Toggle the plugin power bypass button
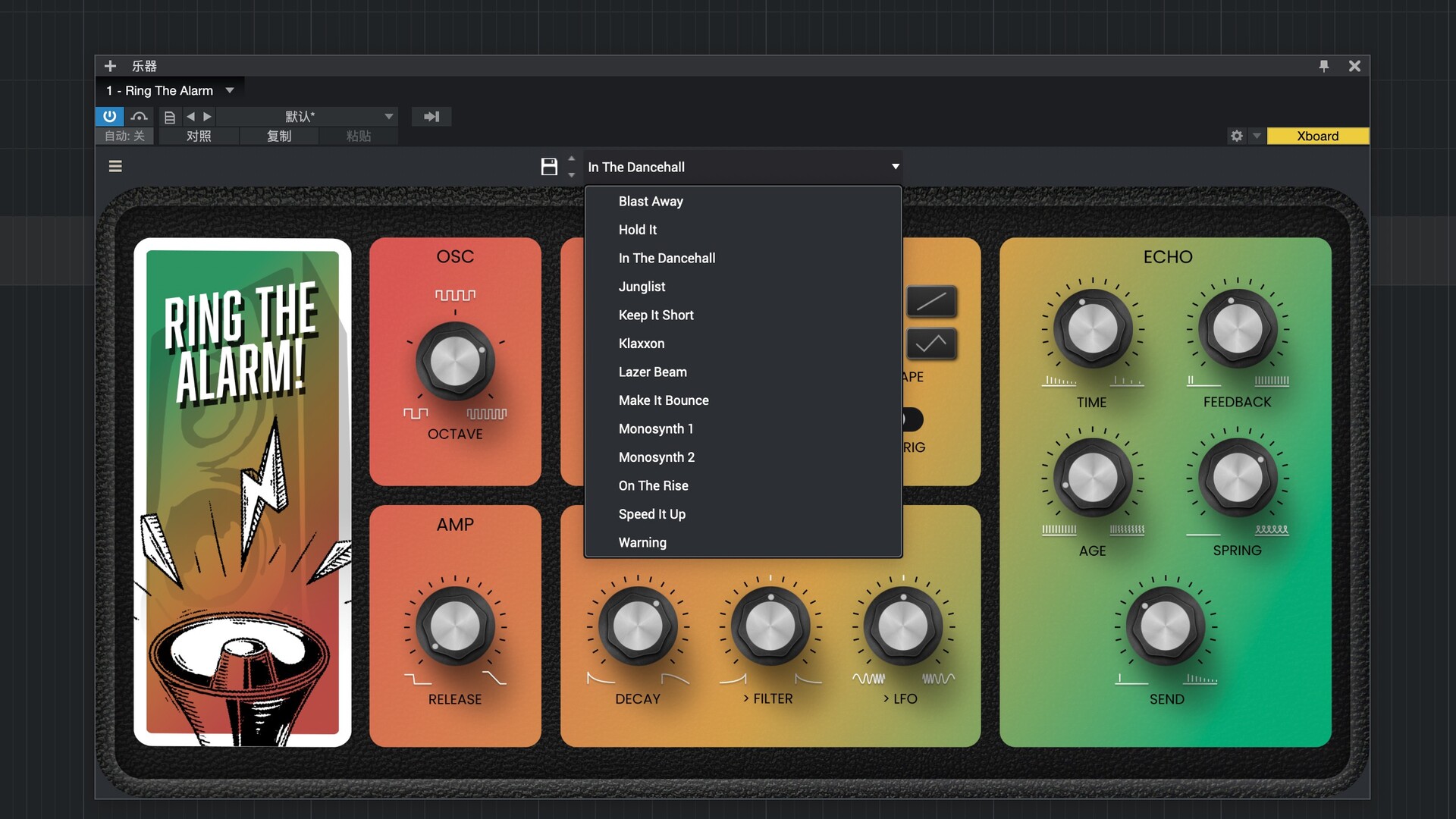The height and width of the screenshot is (819, 1456). [x=109, y=116]
